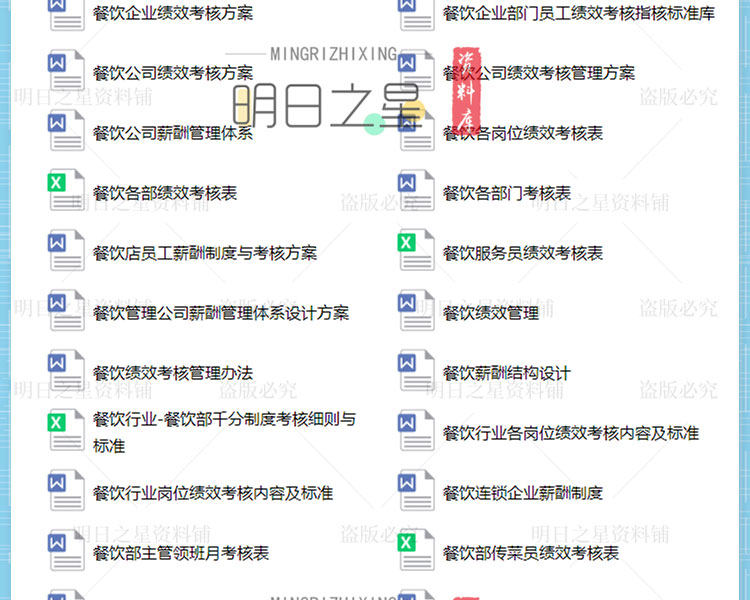
Task: Select the Word icon beside 餐饮行业岗位绩效考核内容及标准
Action: coord(66,490)
